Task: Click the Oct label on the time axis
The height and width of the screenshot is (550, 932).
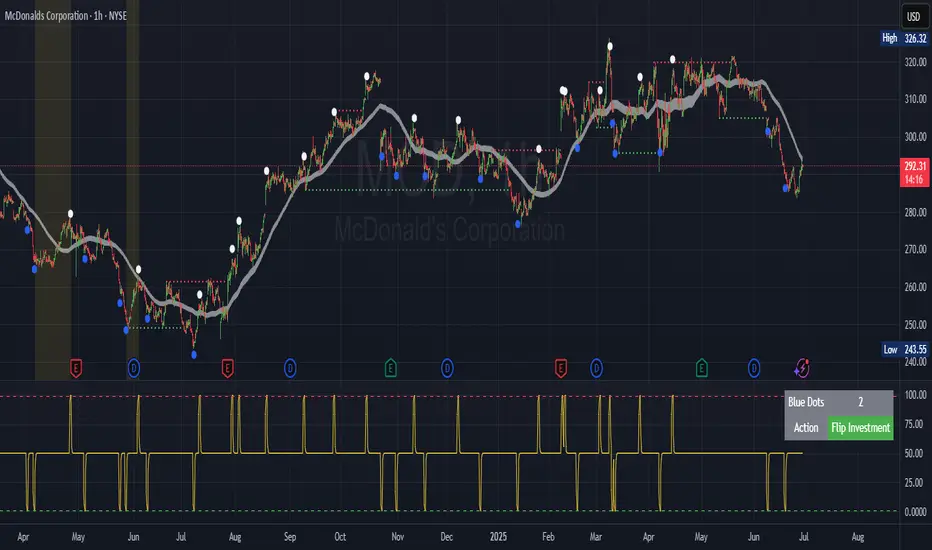Action: [340, 536]
